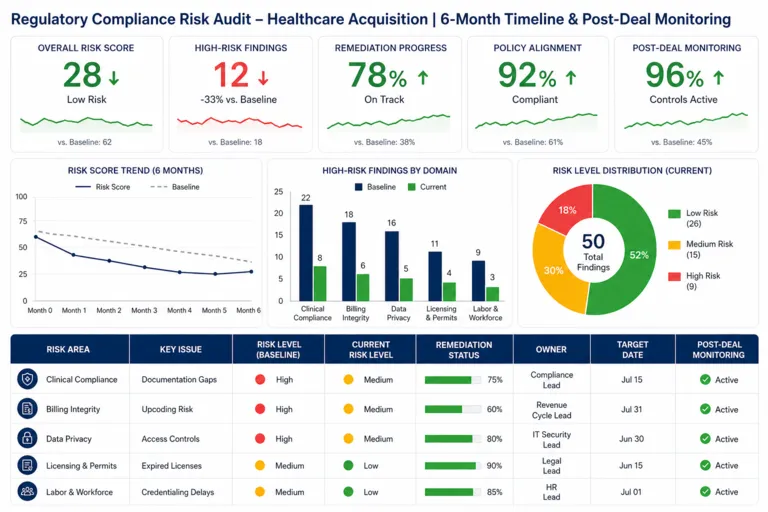Click the 50 Total Findings donut center
Image resolution: width=768 pixels, height=512 pixels.
pyautogui.click(x=594, y=251)
